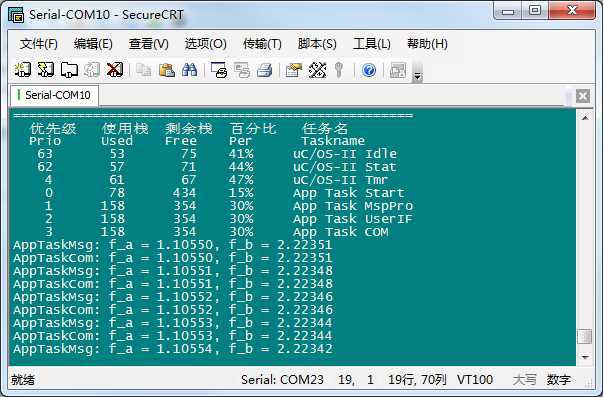Open the 传输(T) menu
Screen dimensions: 603x397
pos(262,44)
